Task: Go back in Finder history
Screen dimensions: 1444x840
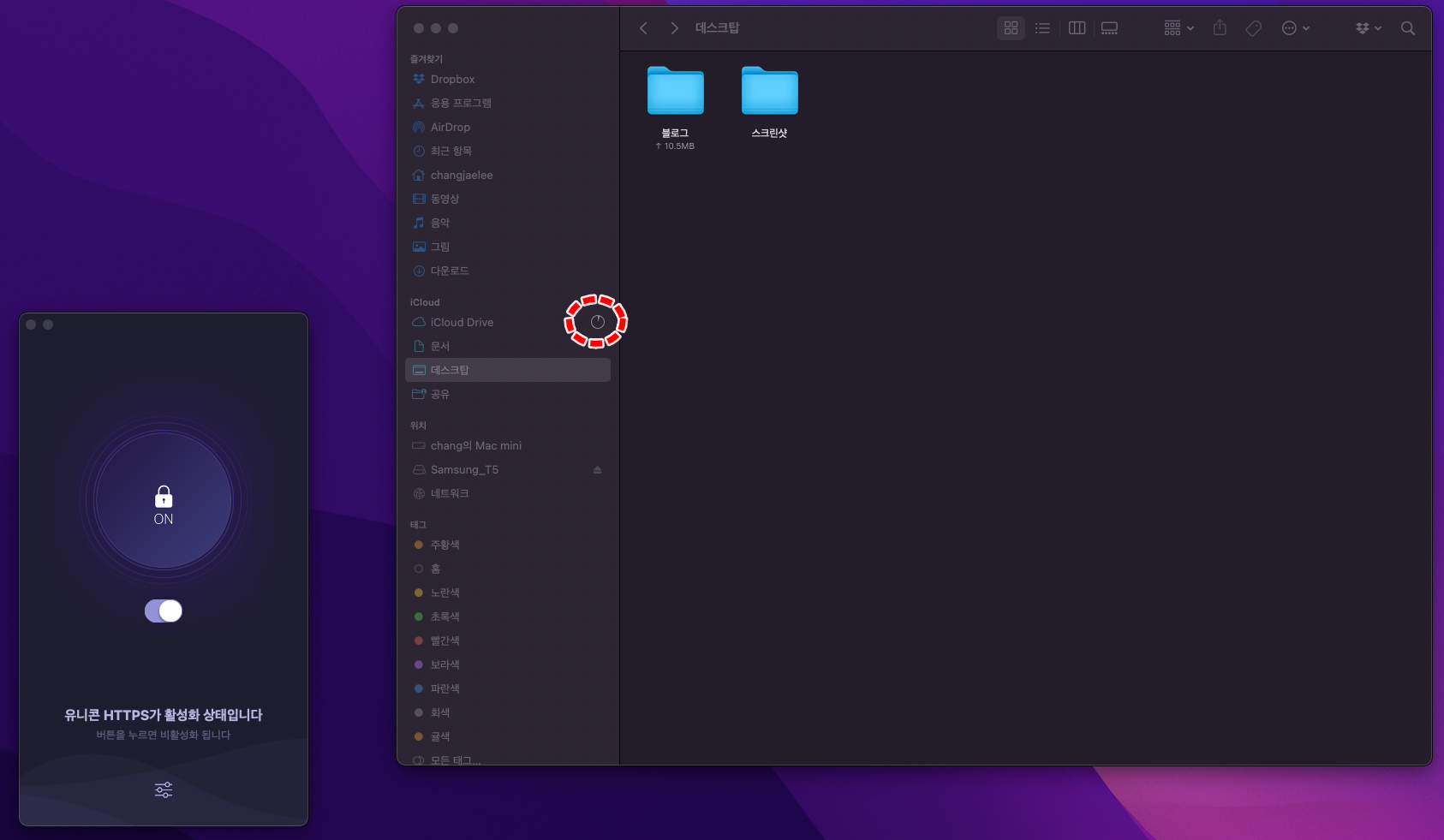Action: 643,28
